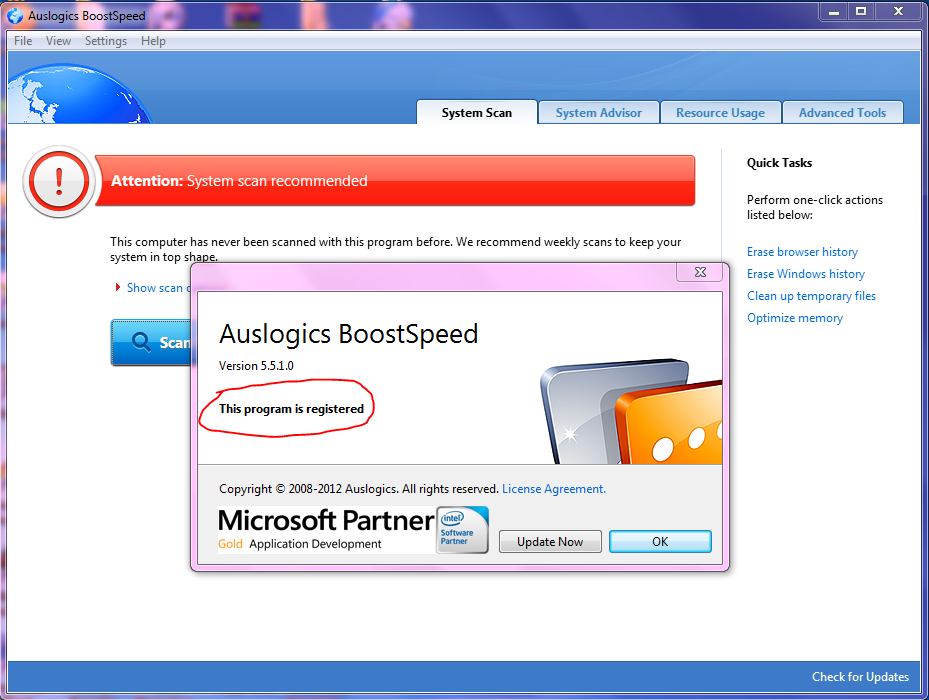The image size is (929, 700).
Task: Click 'This program is registered' text
Action: tap(291, 409)
